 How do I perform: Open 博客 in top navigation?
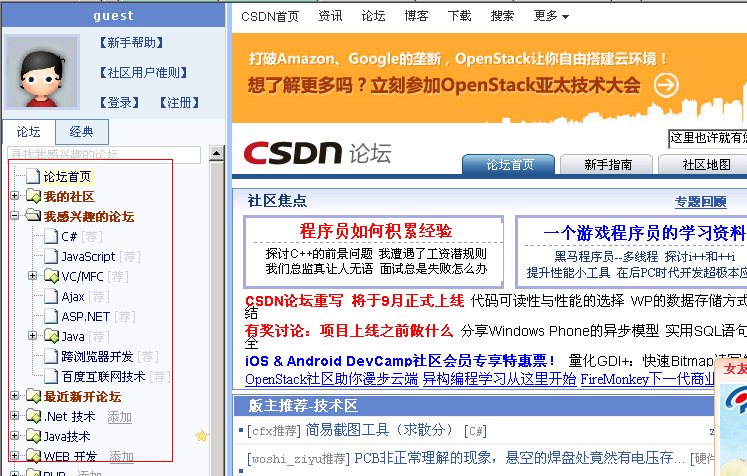(x=416, y=16)
